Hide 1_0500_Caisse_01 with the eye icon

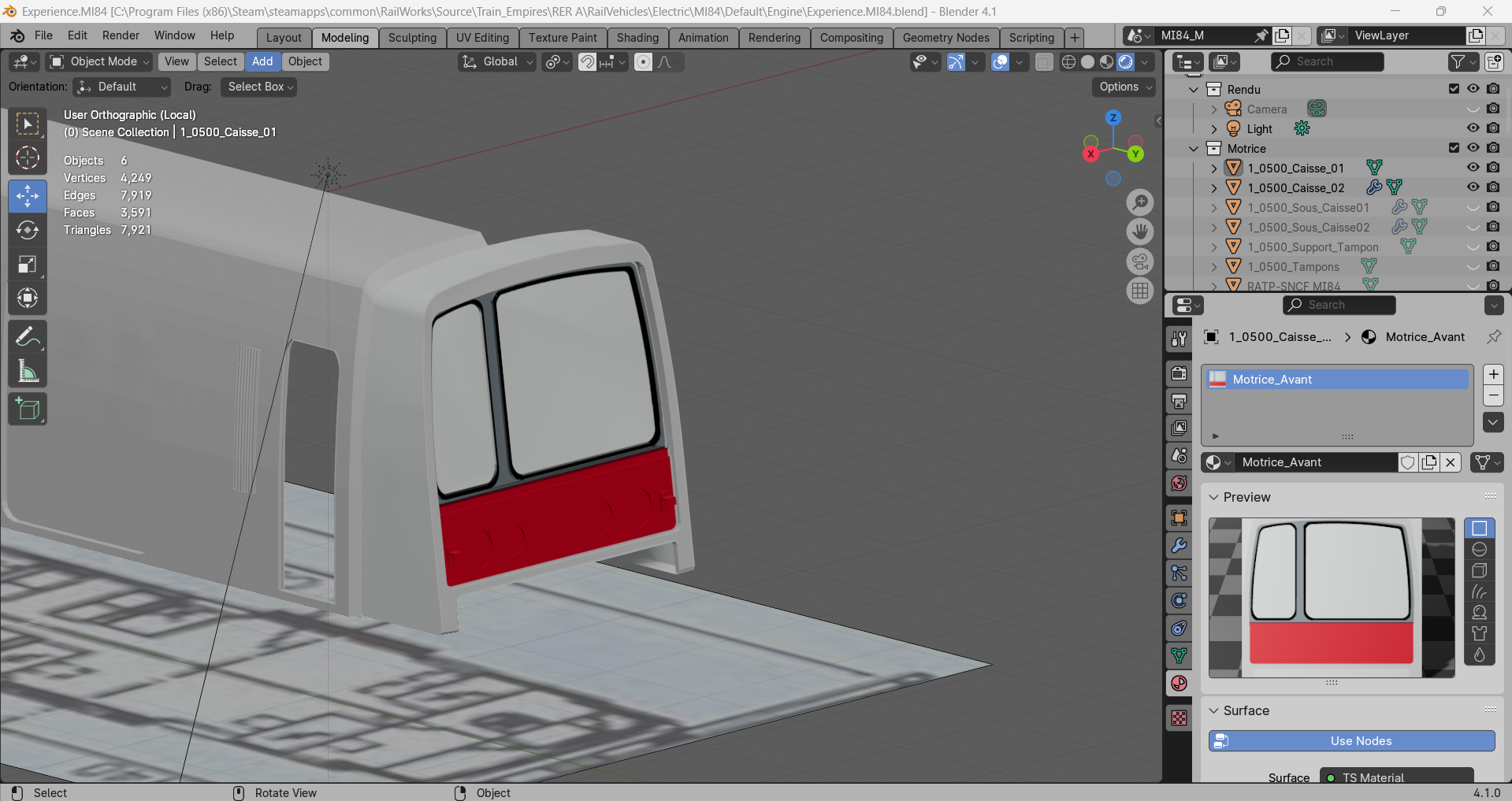point(1473,167)
